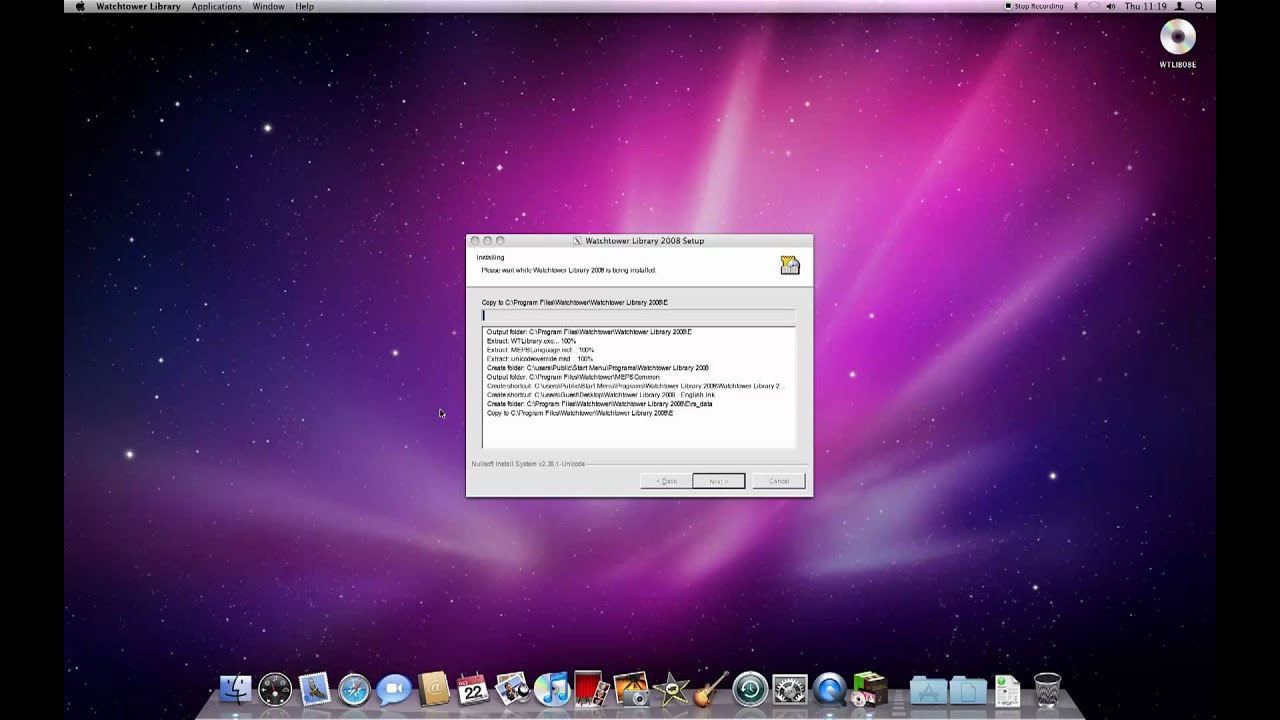The image size is (1280, 720).
Task: Open Preview from the Dock
Action: tap(512, 689)
